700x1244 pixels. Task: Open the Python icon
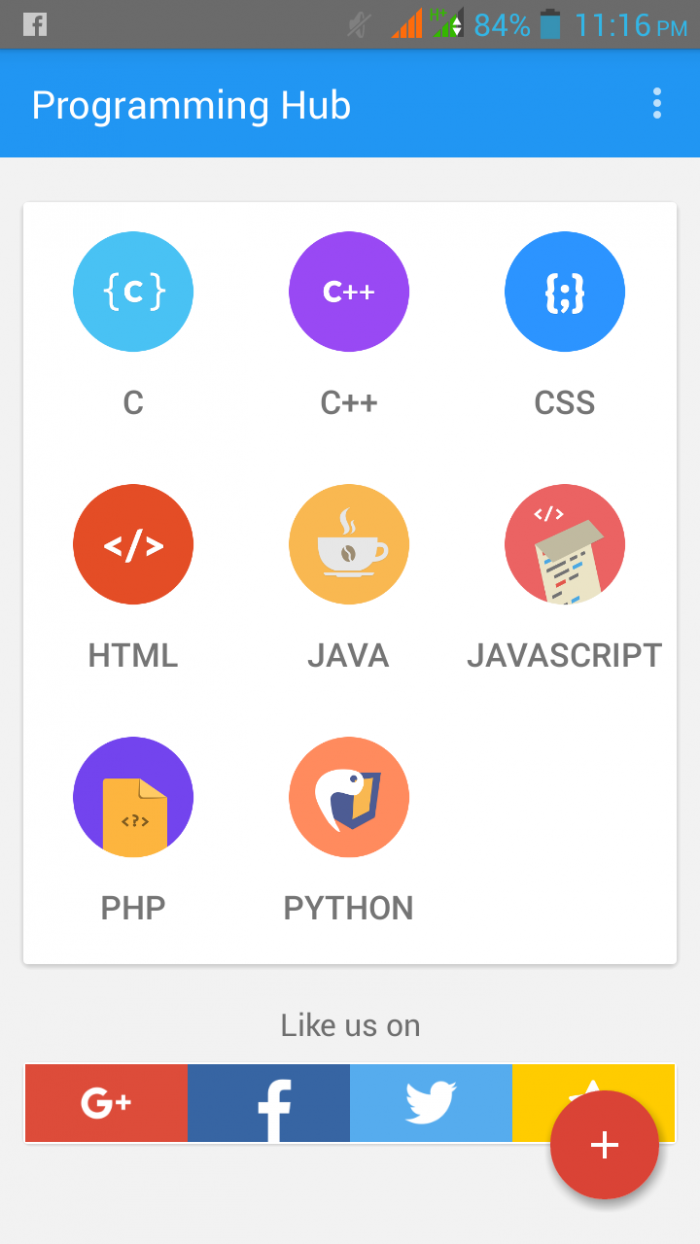point(349,797)
